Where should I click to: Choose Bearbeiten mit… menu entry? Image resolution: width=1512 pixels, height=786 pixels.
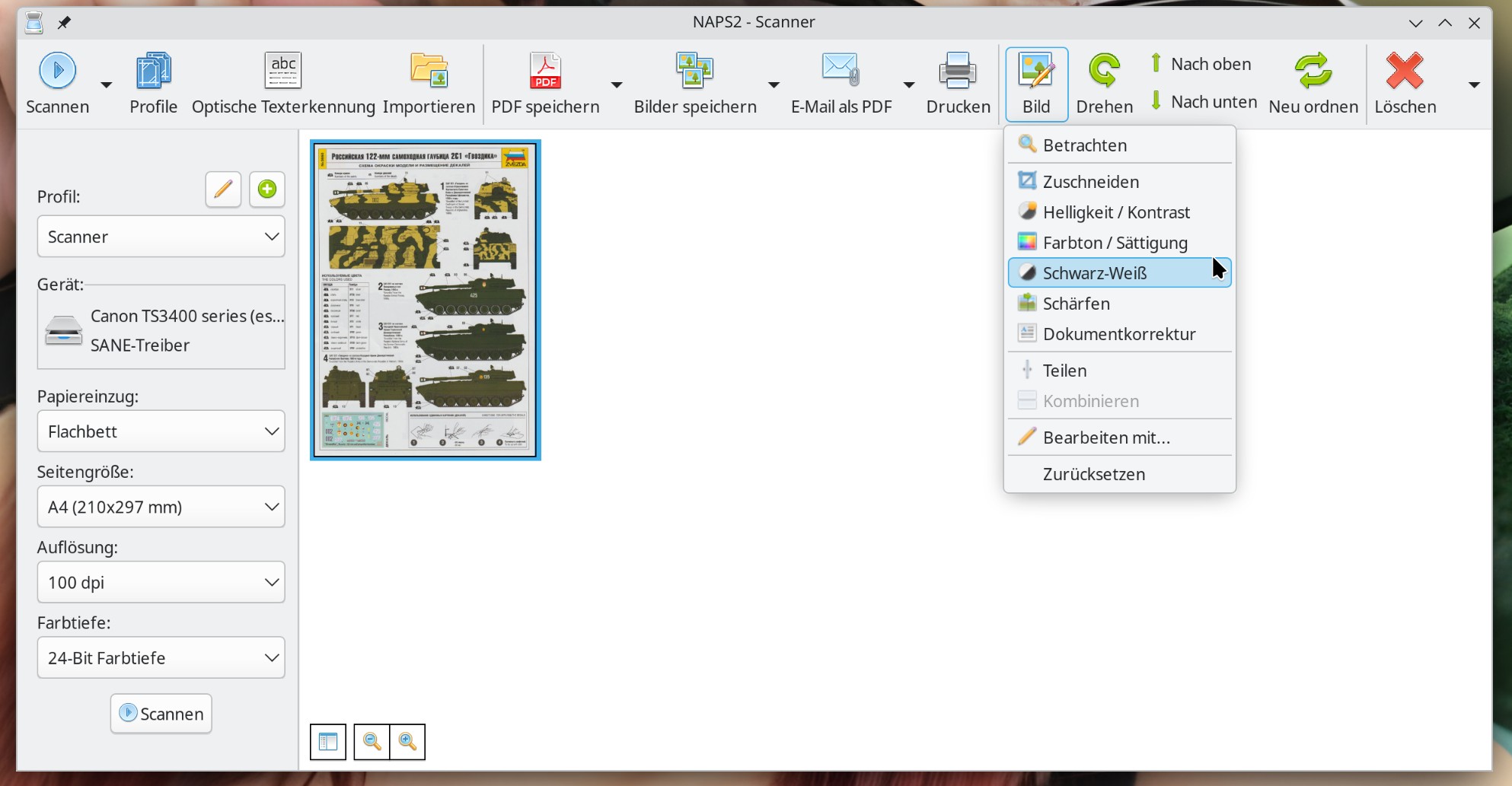click(x=1119, y=437)
